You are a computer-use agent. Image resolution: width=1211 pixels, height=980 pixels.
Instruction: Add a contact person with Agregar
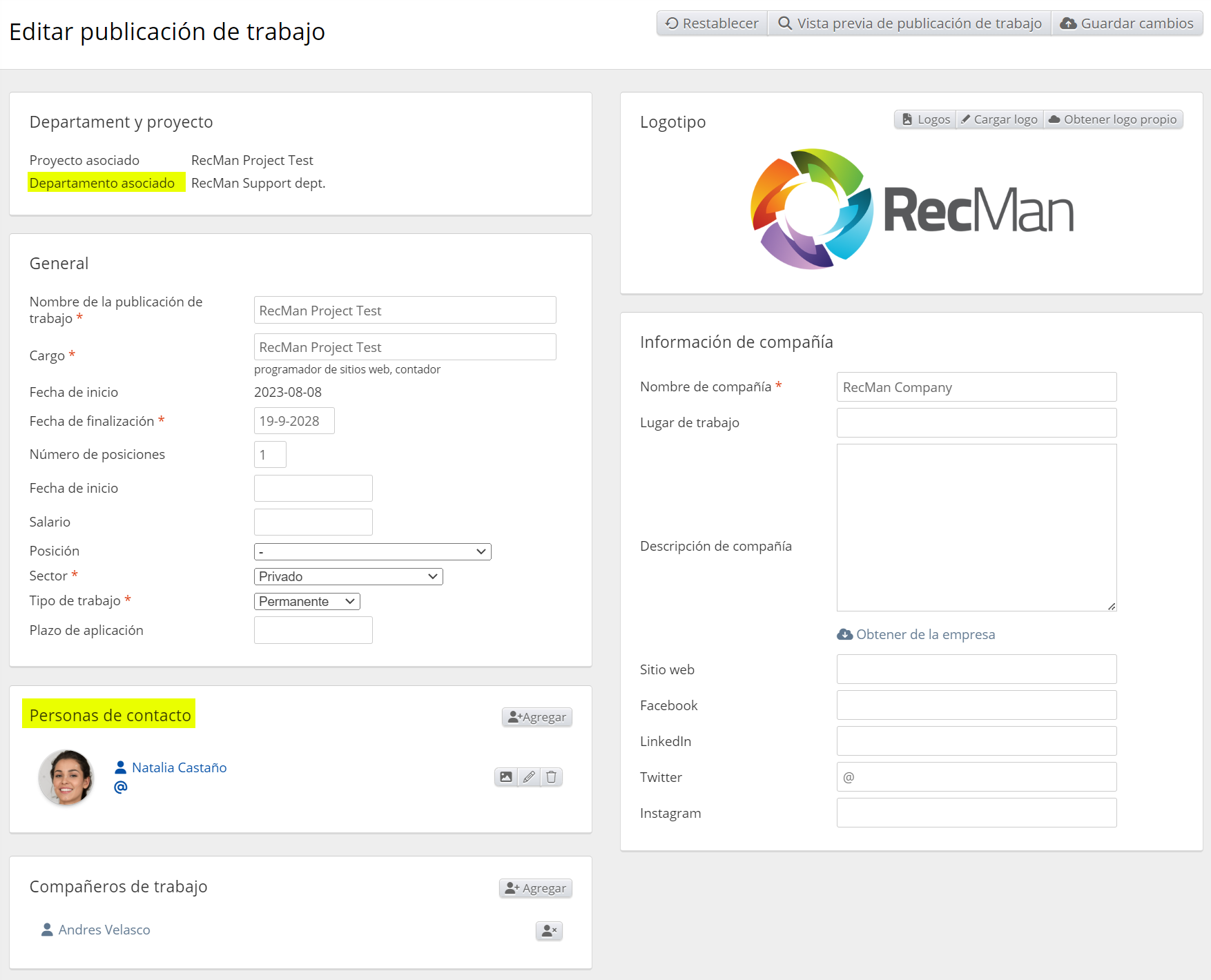point(536,717)
